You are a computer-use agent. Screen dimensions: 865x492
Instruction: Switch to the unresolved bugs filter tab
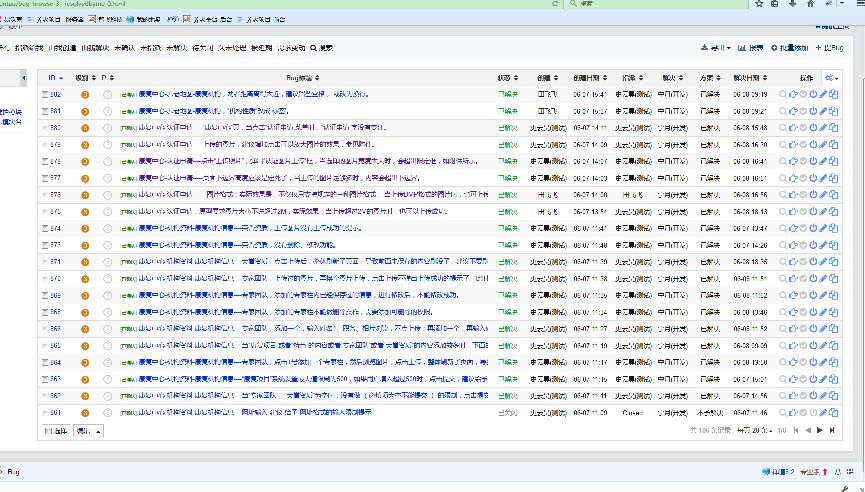pyautogui.click(x=176, y=47)
